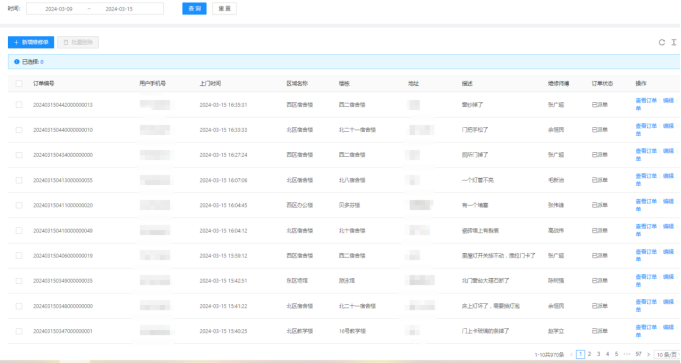Open 查看订单 for the 16:27:24 order
Viewport: 681px width, 363px height.
click(646, 151)
